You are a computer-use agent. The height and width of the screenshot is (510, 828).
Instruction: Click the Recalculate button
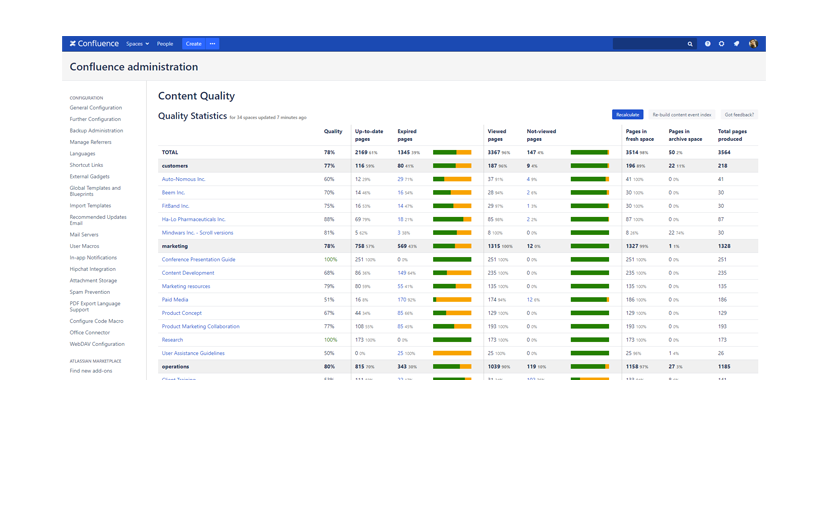(627, 115)
